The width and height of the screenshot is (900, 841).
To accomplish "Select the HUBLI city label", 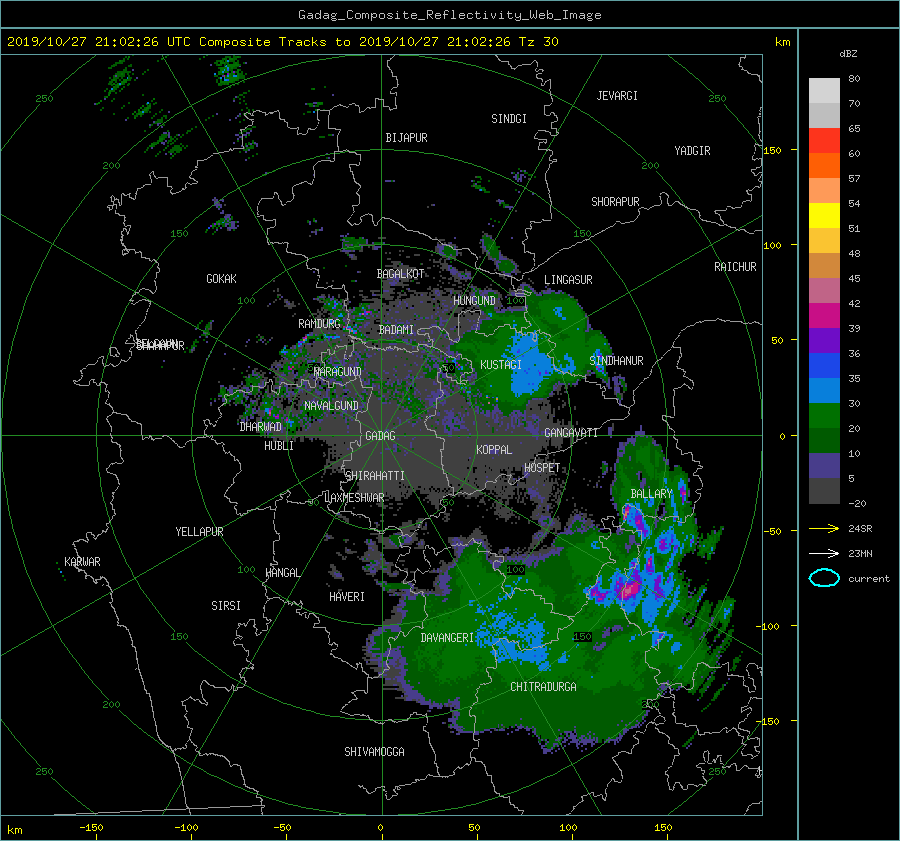I will coord(279,446).
